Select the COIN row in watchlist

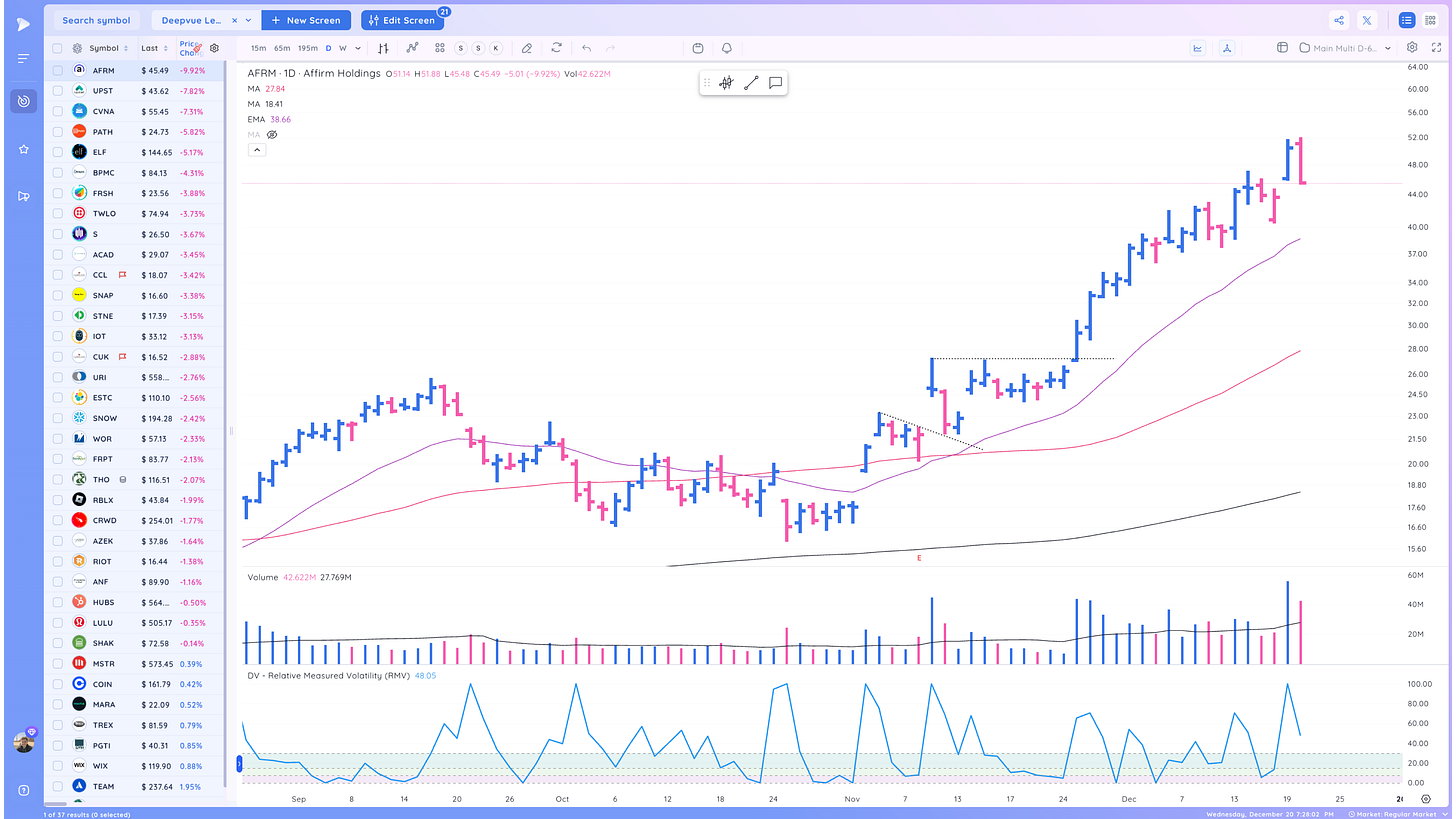(x=136, y=684)
